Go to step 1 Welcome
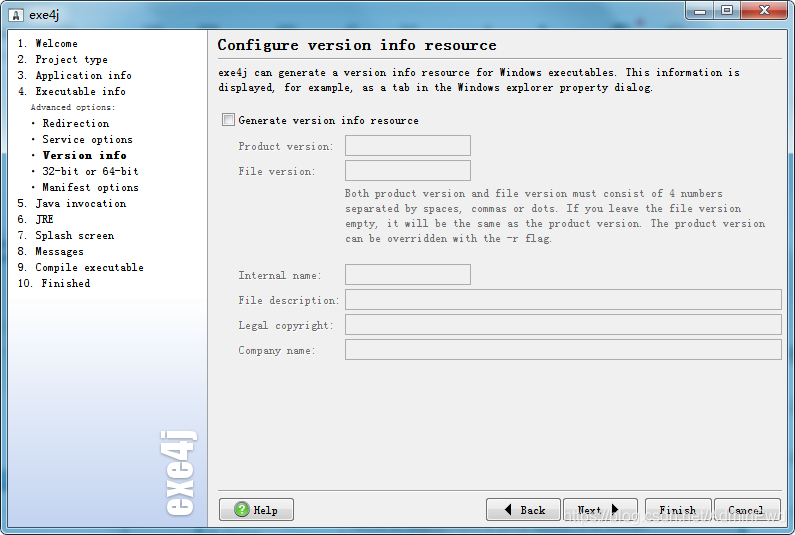 (48, 44)
